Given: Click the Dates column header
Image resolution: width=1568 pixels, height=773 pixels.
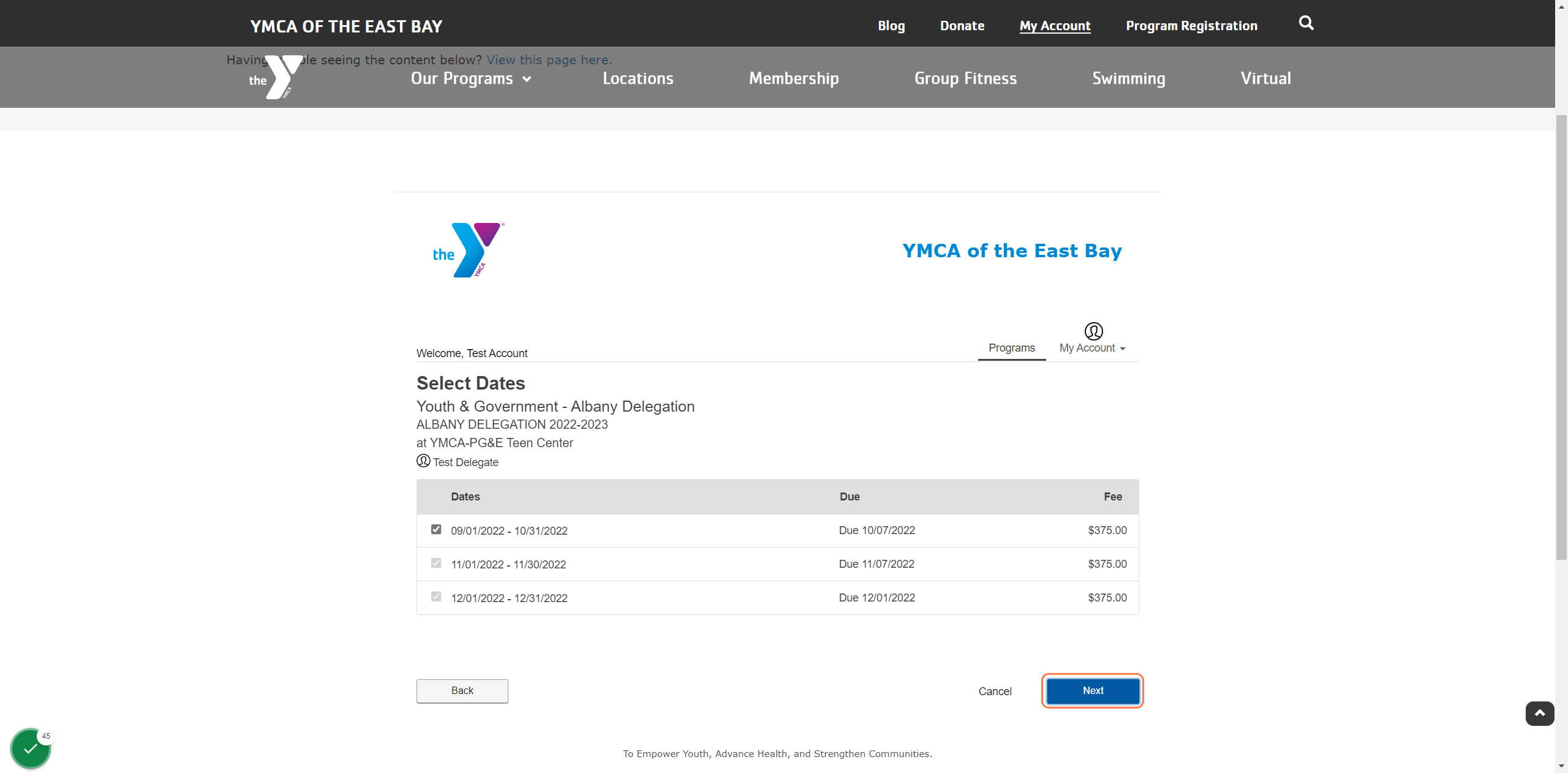Looking at the screenshot, I should coord(465,497).
